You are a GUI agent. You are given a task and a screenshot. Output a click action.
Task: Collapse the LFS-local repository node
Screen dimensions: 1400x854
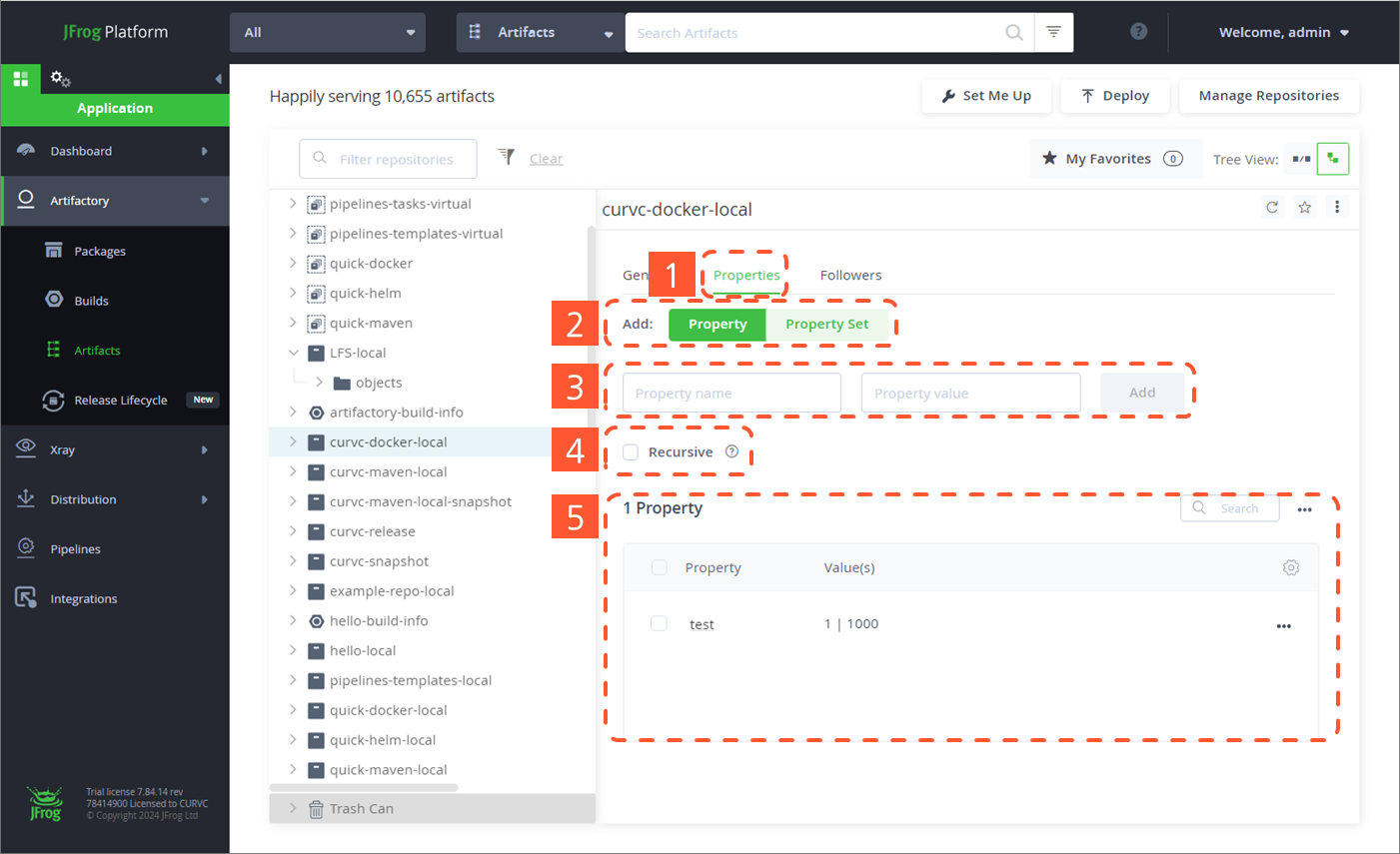coord(293,353)
